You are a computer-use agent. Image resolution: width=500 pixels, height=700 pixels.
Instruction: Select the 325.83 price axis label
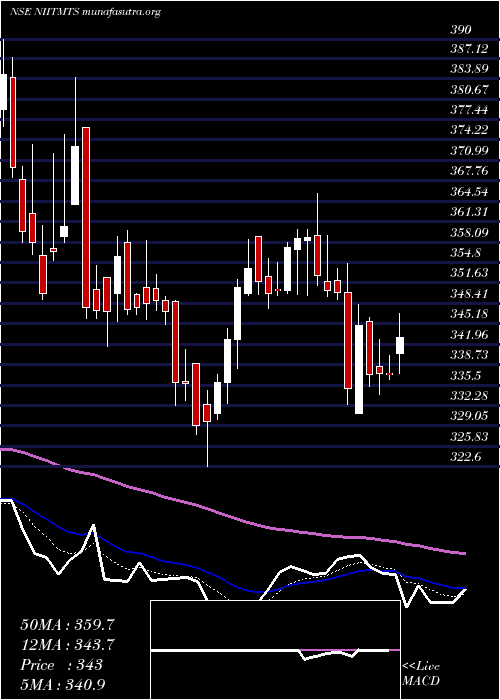(469, 437)
